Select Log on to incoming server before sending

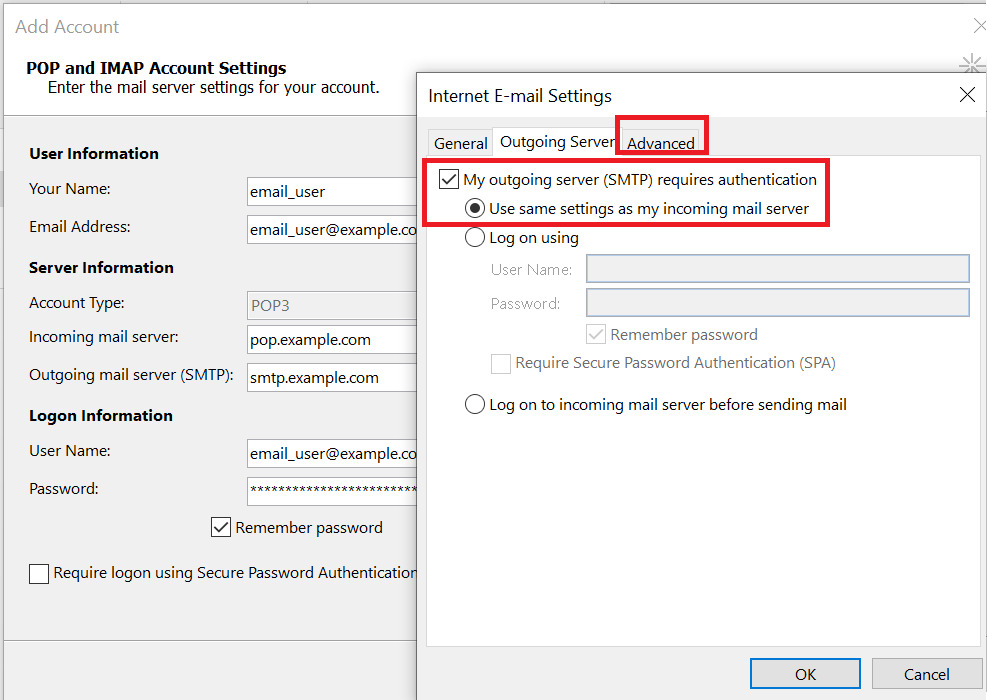(x=475, y=405)
